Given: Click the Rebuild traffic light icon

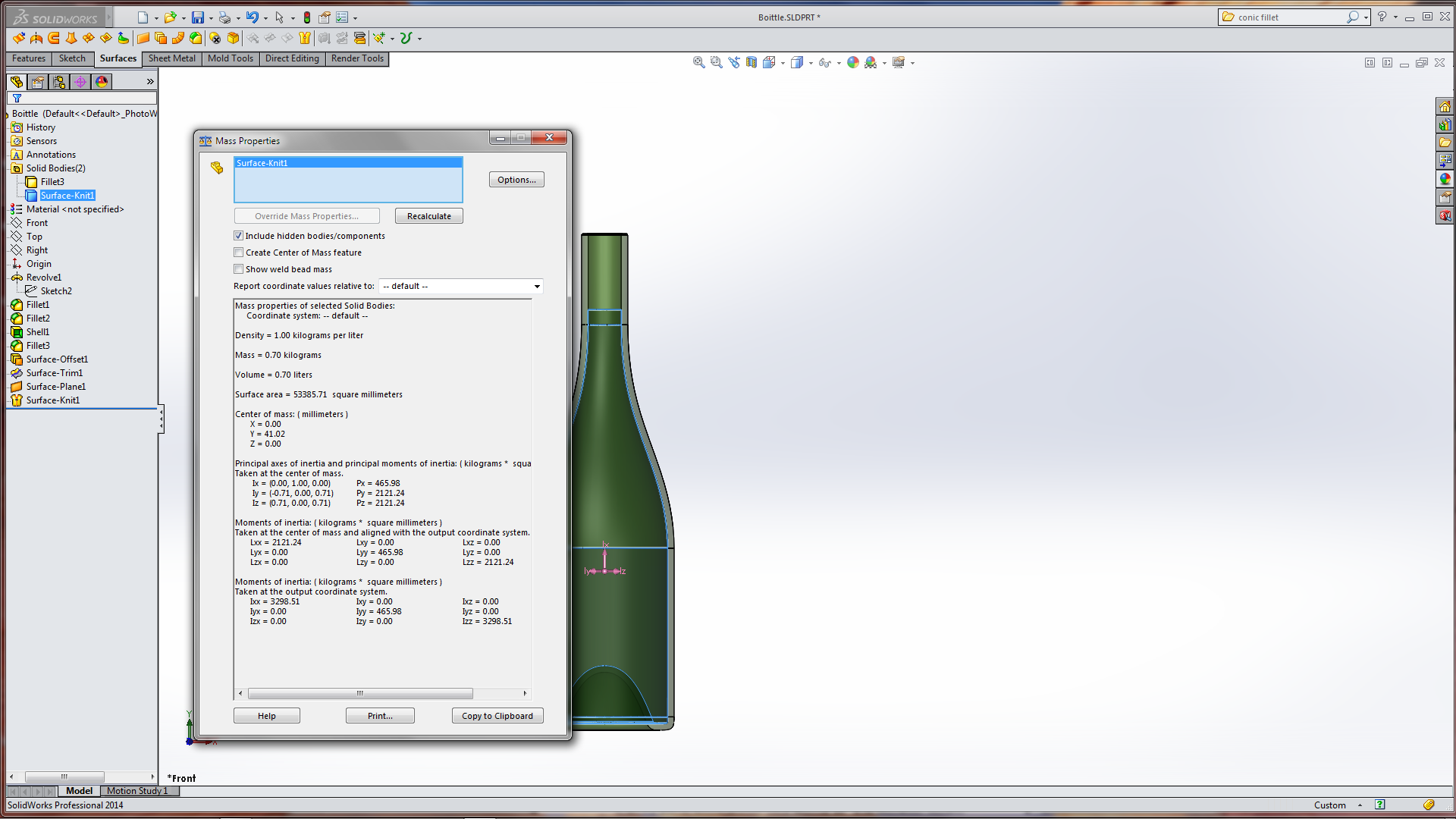Looking at the screenshot, I should pos(307,17).
